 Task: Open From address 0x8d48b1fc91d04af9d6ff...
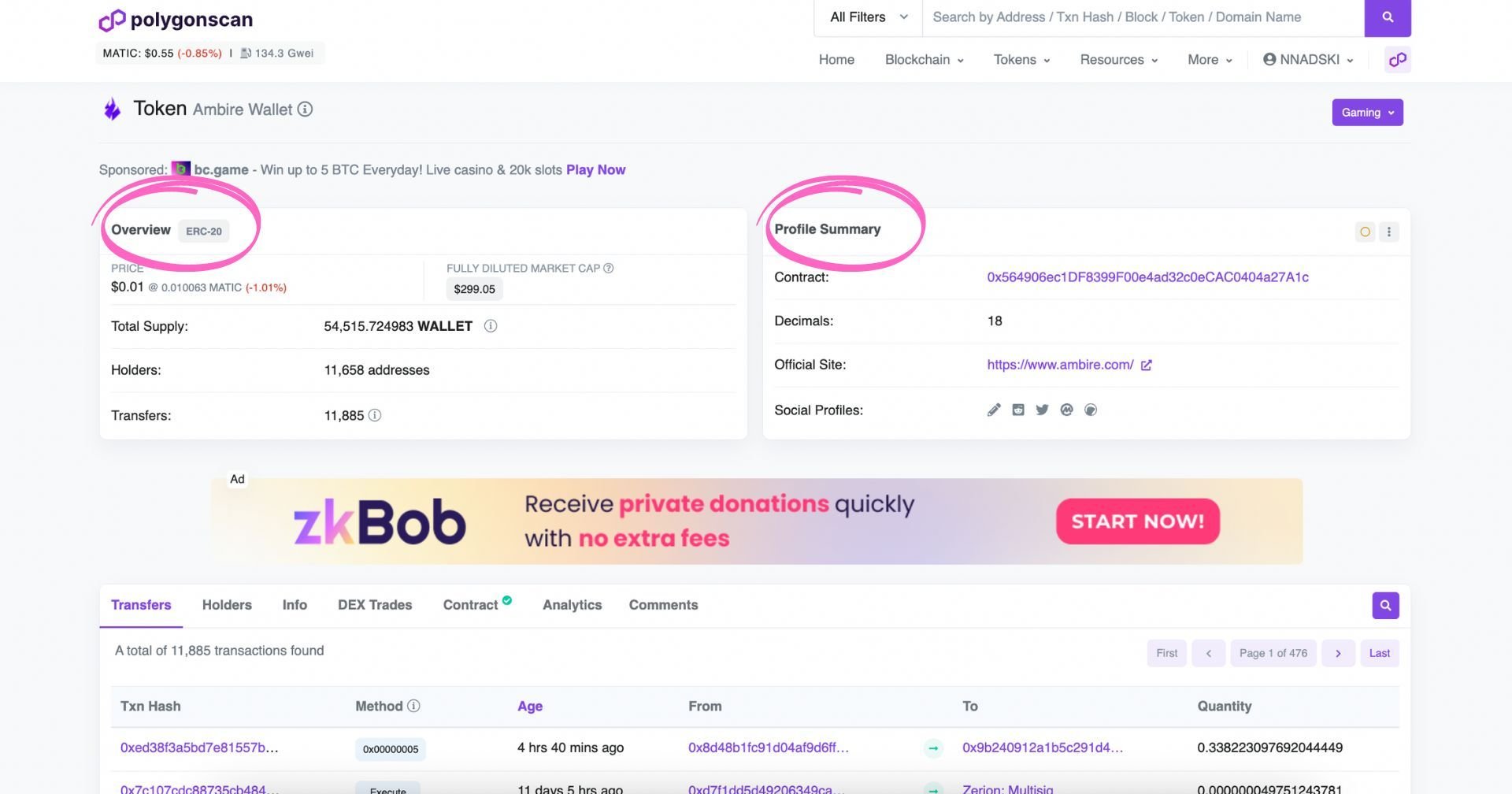click(769, 748)
